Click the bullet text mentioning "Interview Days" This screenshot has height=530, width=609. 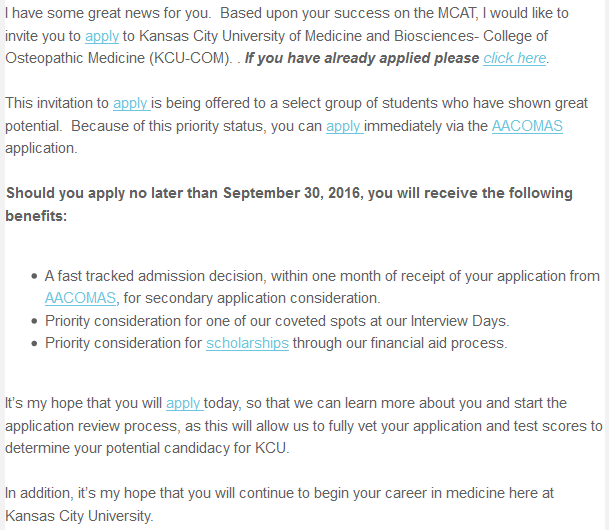pos(277,321)
